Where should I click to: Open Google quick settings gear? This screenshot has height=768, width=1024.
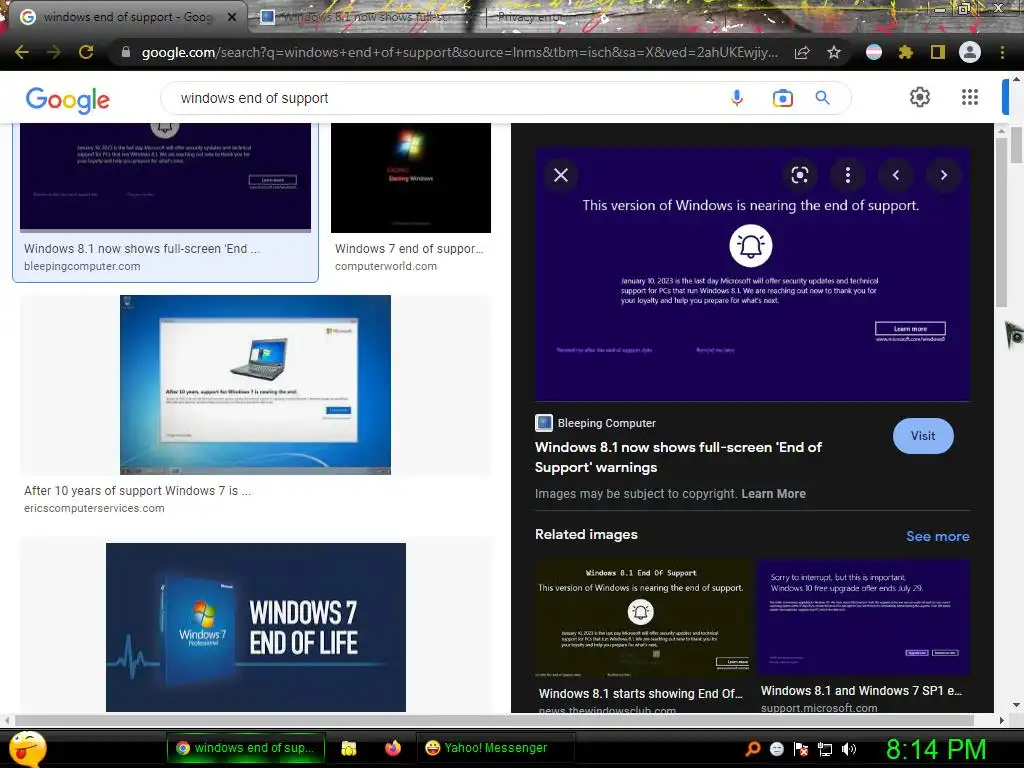click(x=920, y=97)
